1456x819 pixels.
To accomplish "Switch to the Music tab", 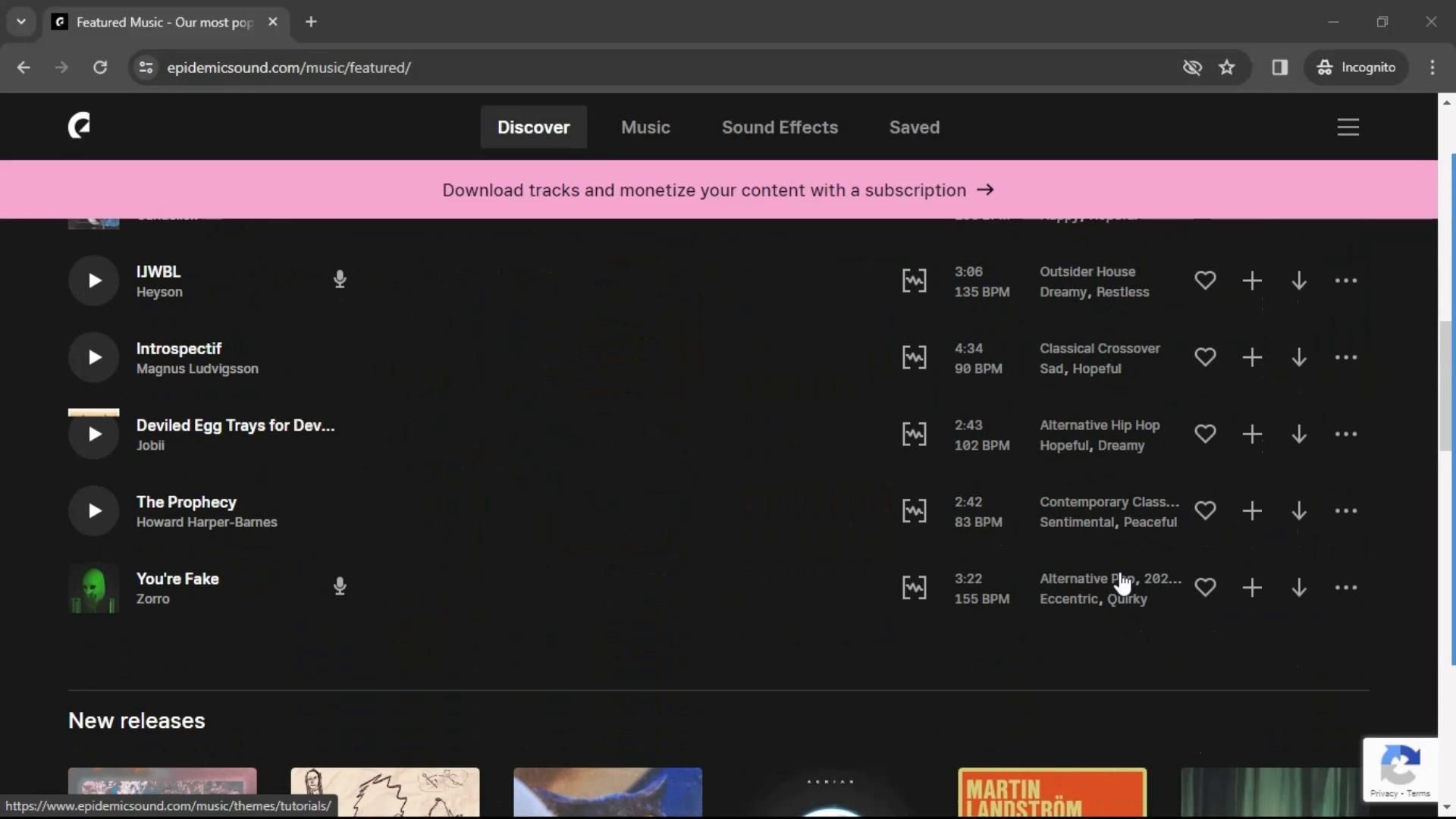I will (645, 127).
